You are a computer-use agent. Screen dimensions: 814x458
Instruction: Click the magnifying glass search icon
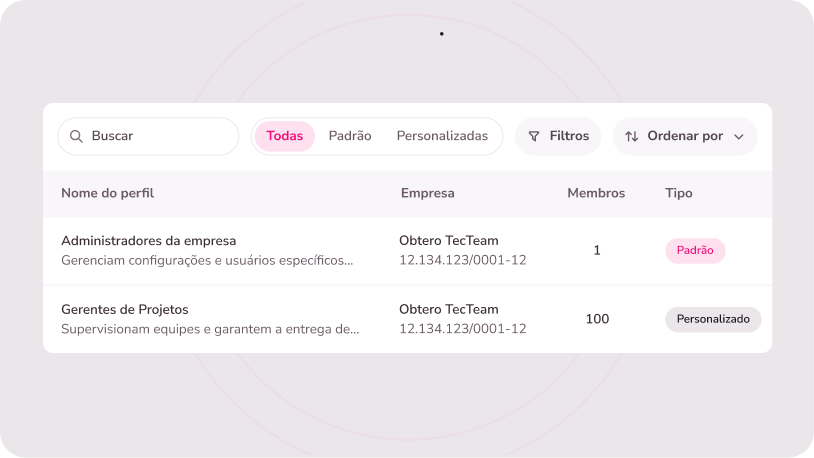pos(76,136)
